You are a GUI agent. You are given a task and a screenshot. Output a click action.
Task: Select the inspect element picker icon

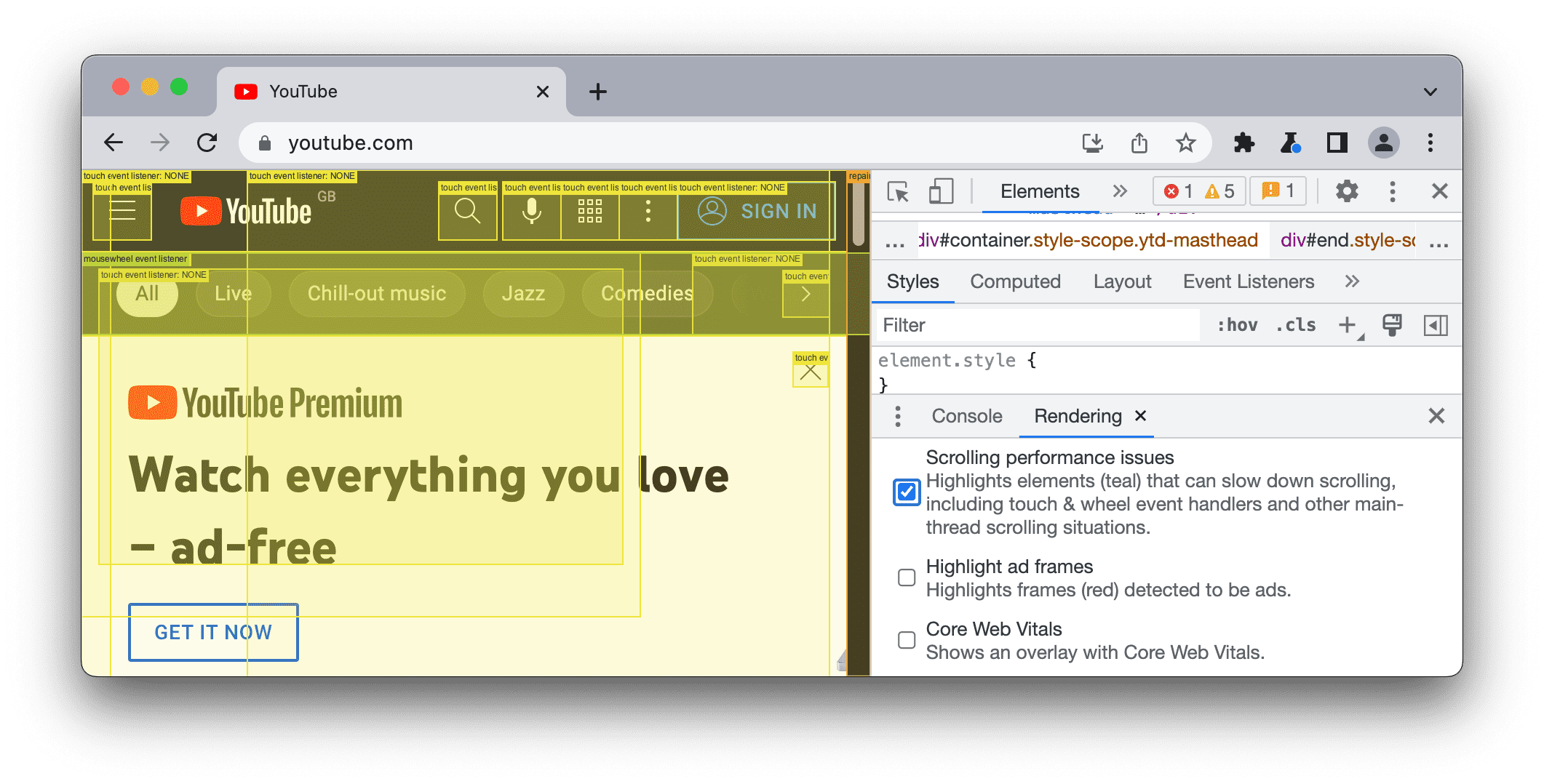click(x=898, y=191)
